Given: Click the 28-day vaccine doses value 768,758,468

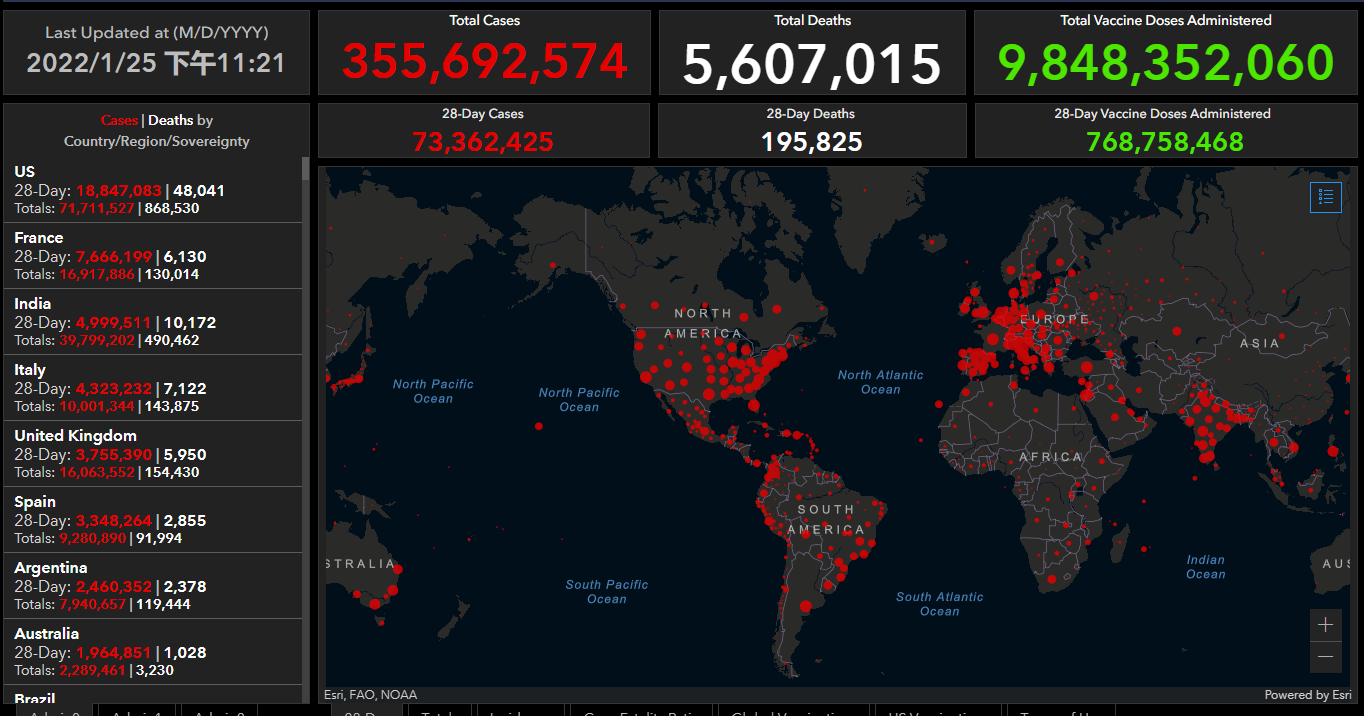Looking at the screenshot, I should coord(1165,142).
